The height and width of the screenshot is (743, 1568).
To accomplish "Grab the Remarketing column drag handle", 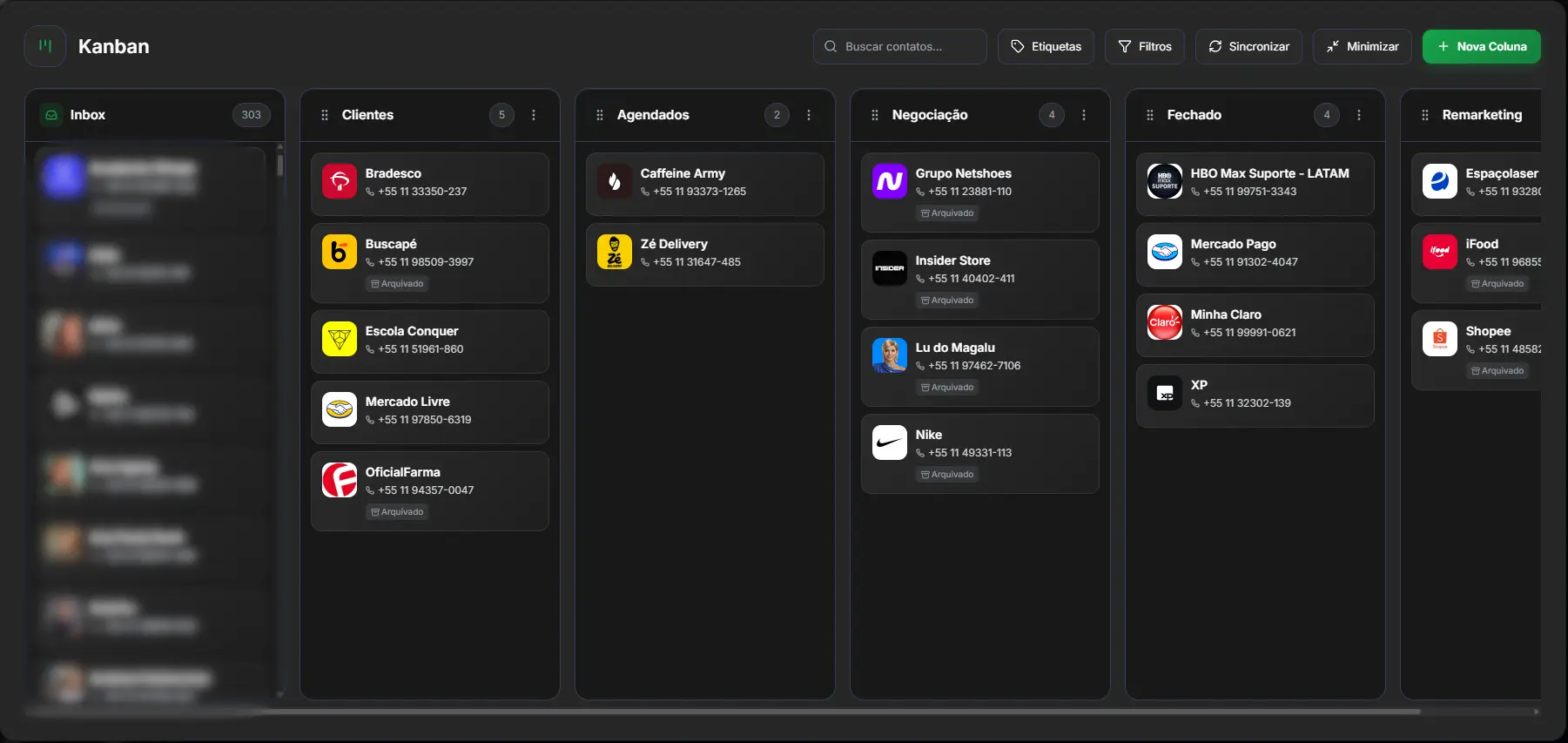I will pyautogui.click(x=1425, y=115).
